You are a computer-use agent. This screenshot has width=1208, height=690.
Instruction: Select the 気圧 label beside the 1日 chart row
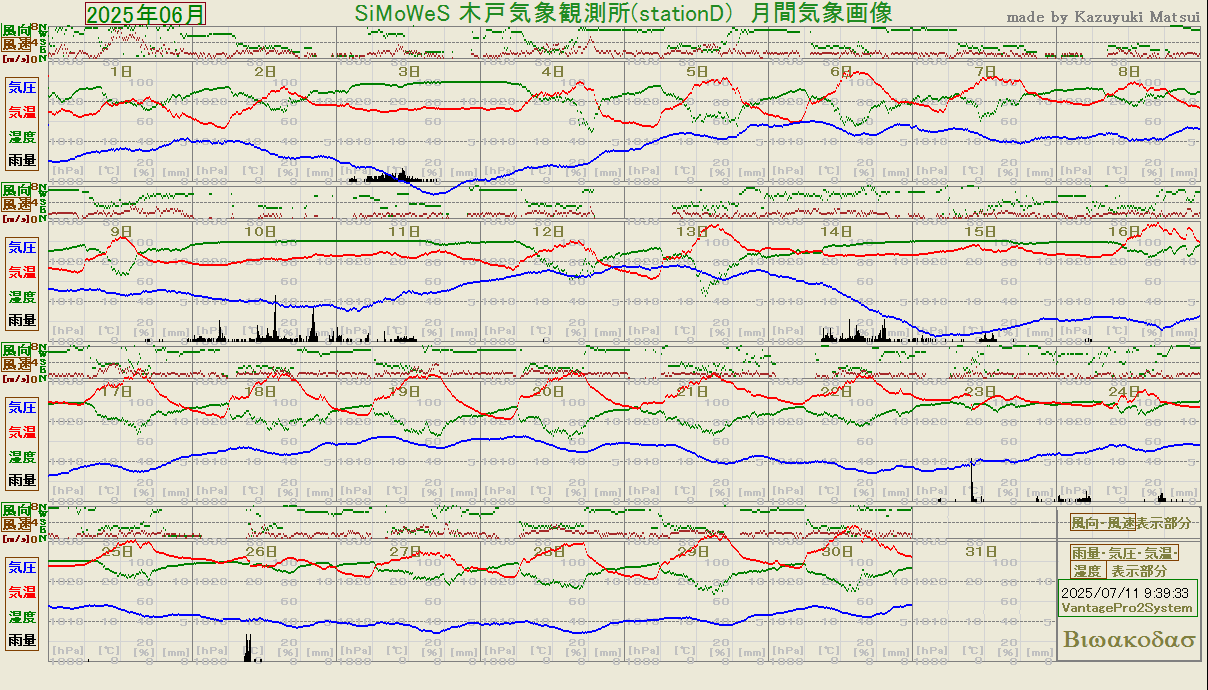point(23,87)
